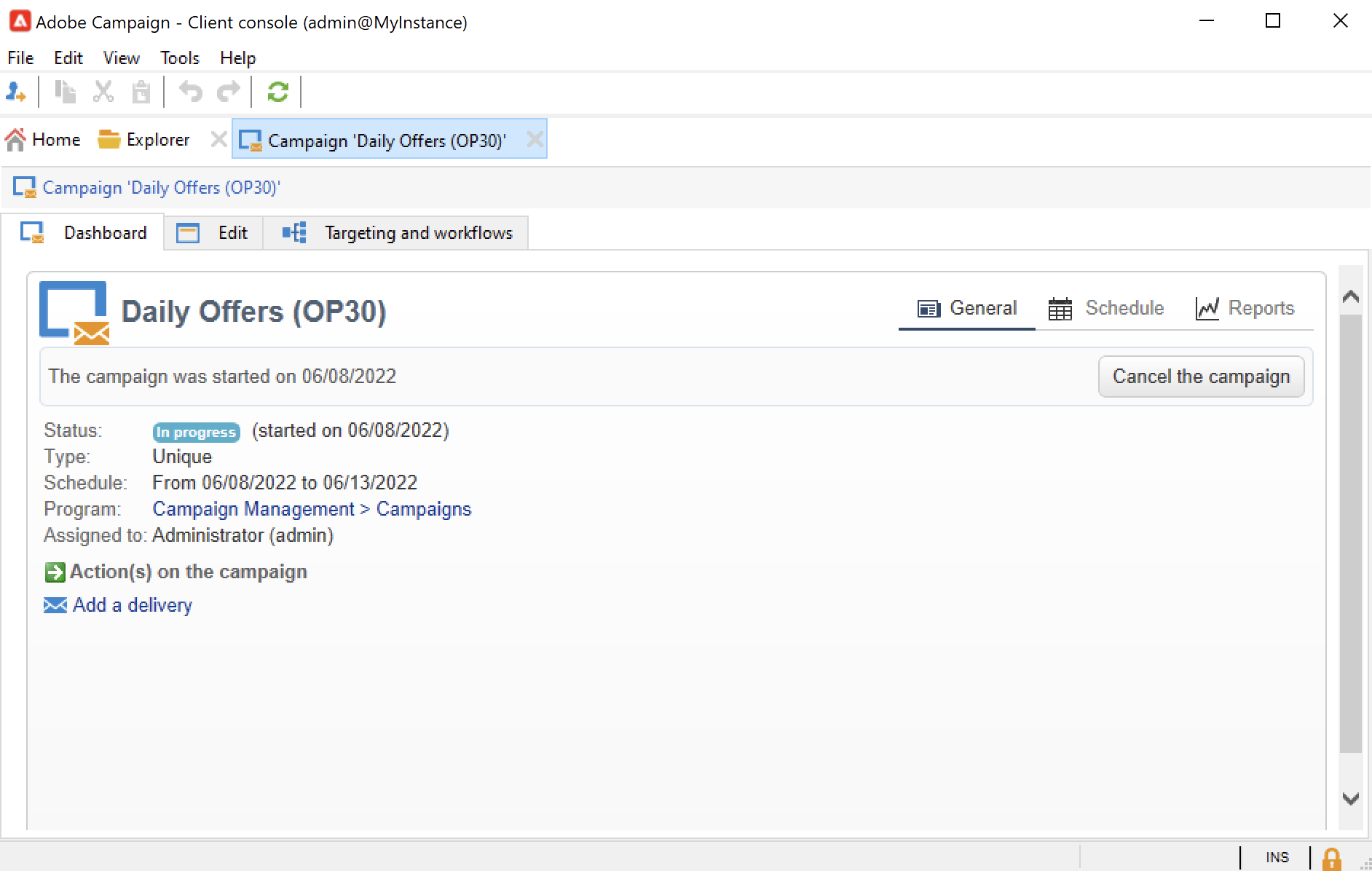
Task: Open the Tools menu
Action: pos(180,58)
